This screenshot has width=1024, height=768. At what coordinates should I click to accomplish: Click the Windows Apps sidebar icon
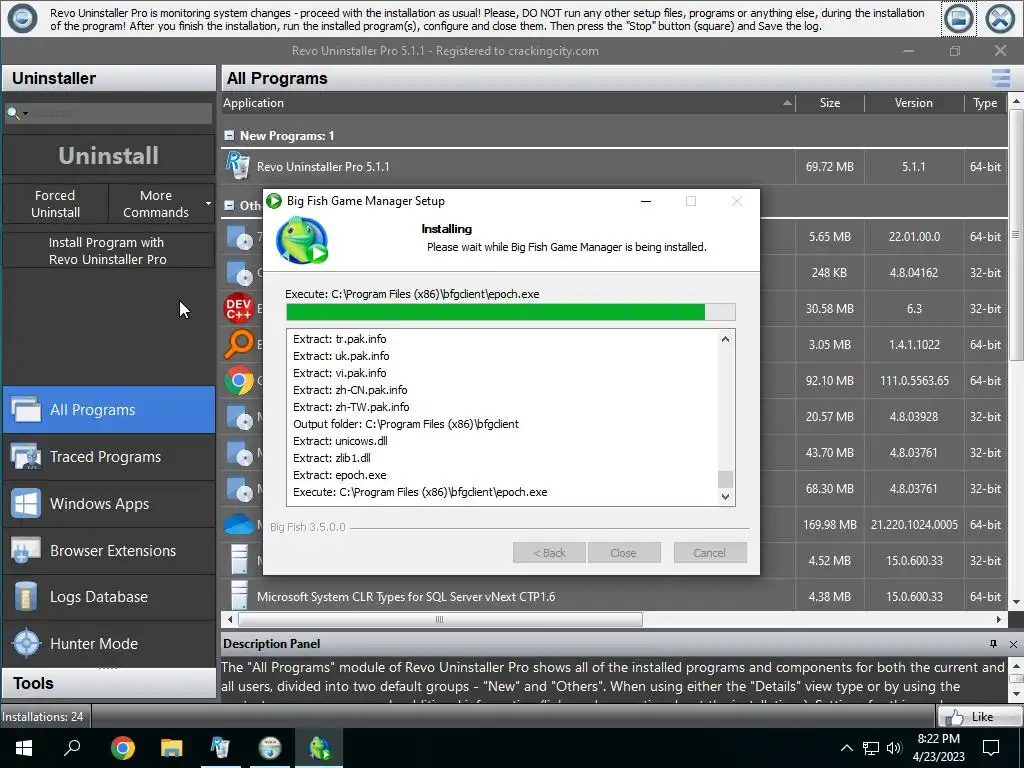coord(26,504)
